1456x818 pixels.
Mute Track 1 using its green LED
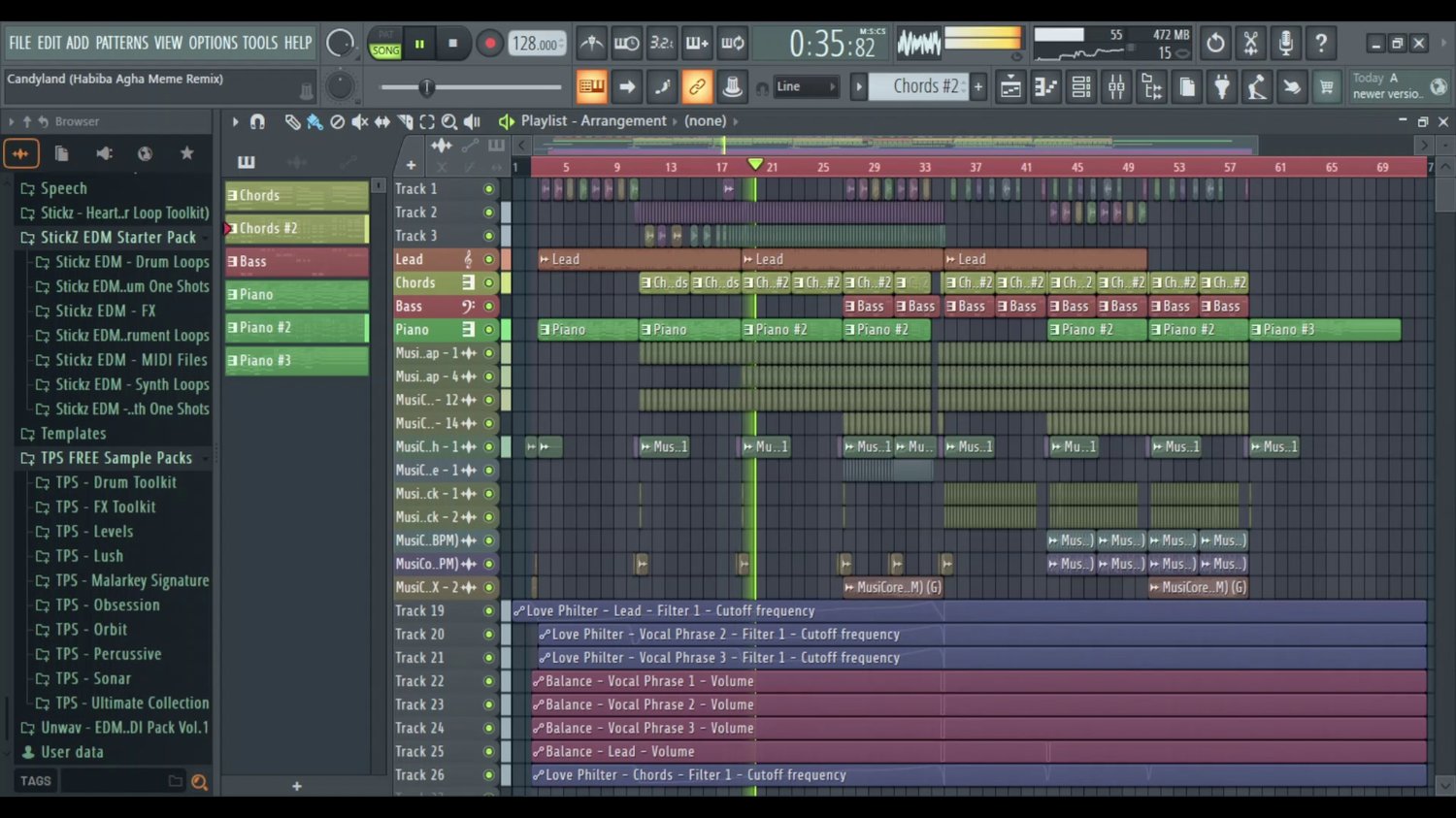click(x=488, y=189)
